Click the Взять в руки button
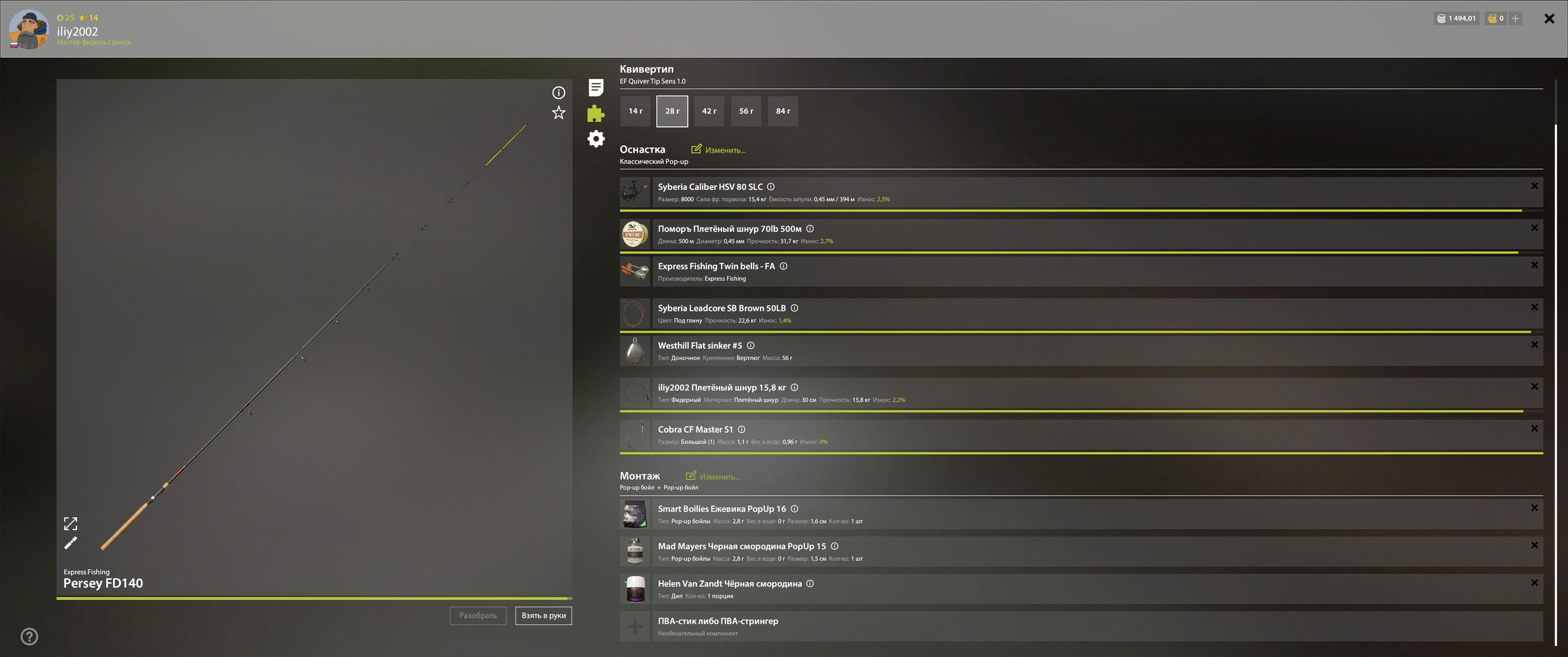Viewport: 1568px width, 657px height. coord(543,615)
